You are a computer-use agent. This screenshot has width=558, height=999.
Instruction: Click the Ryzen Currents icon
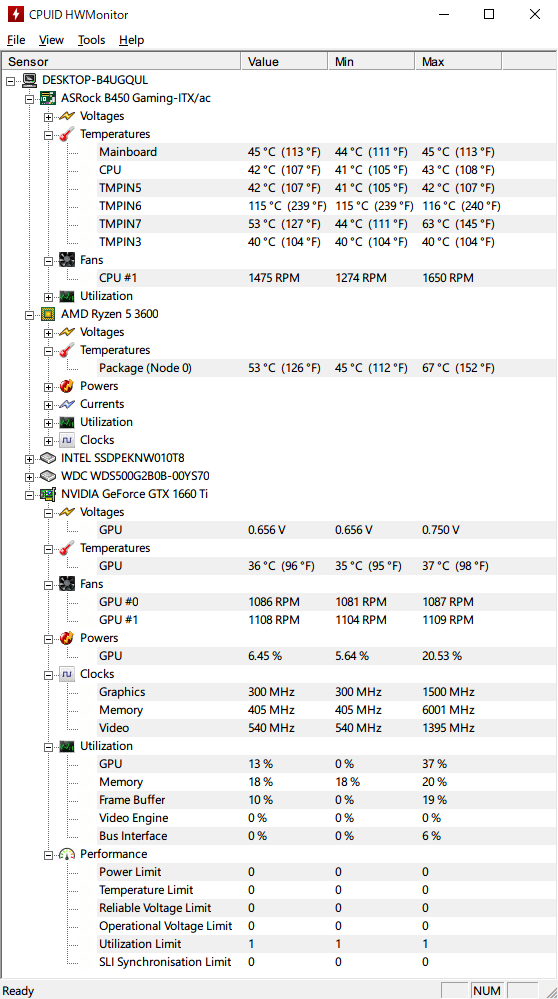pos(67,404)
